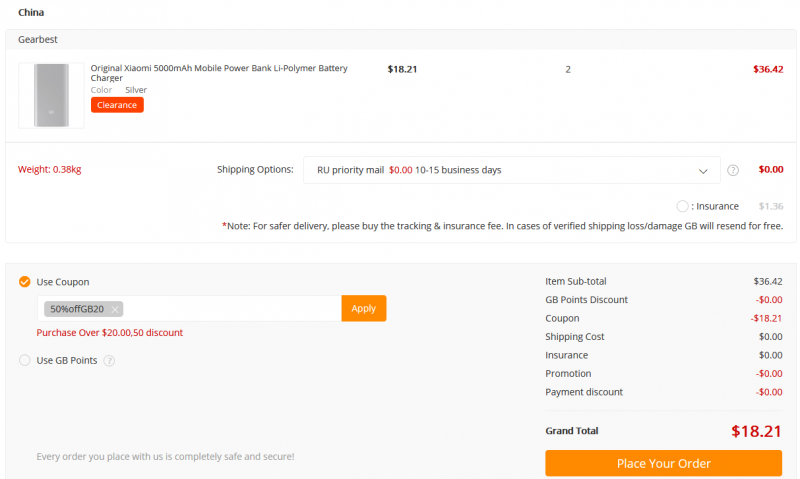Click the Apply coupon button
Image resolution: width=800 pixels, height=479 pixels.
pyautogui.click(x=364, y=308)
